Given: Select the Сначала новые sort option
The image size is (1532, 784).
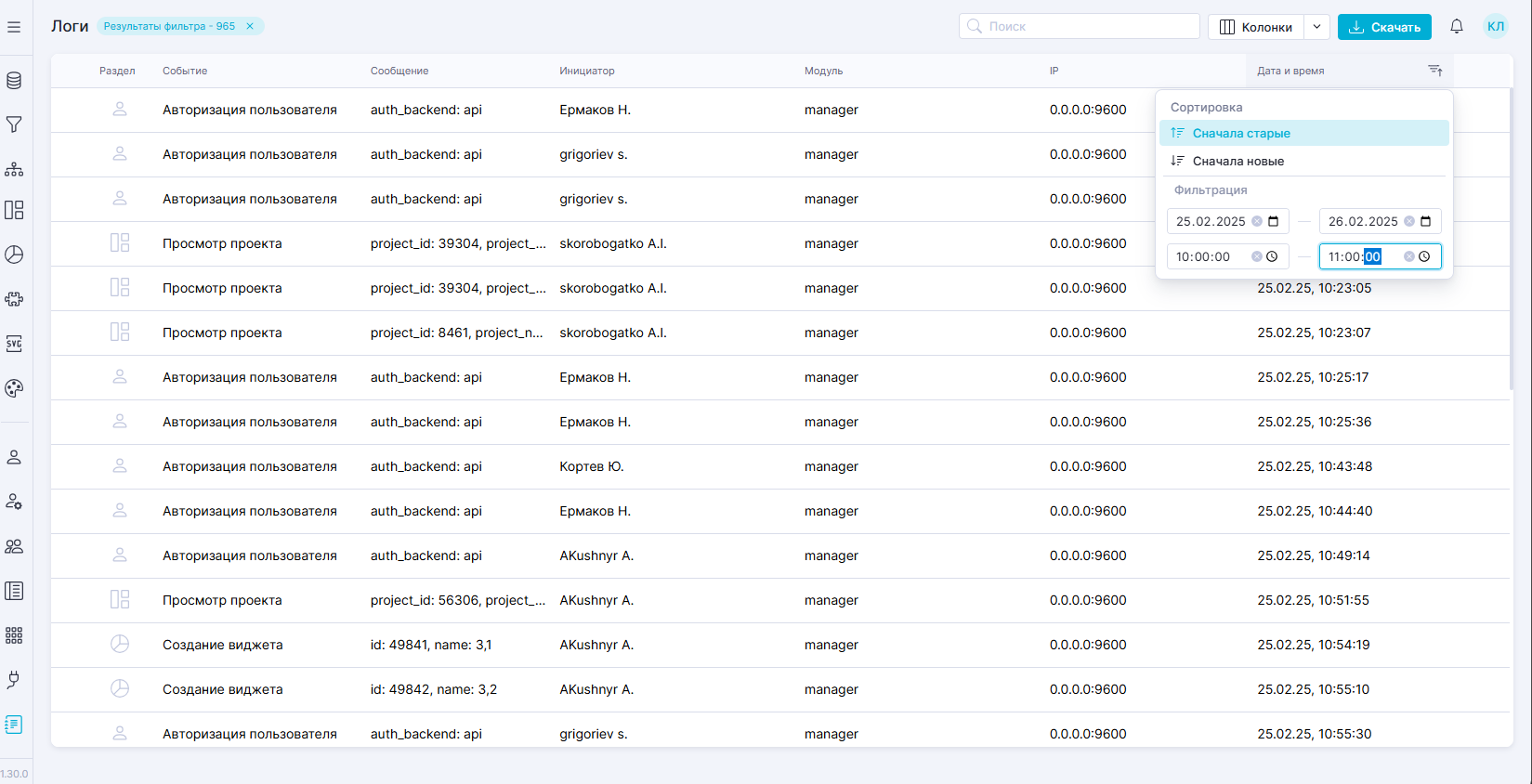Looking at the screenshot, I should [1238, 161].
